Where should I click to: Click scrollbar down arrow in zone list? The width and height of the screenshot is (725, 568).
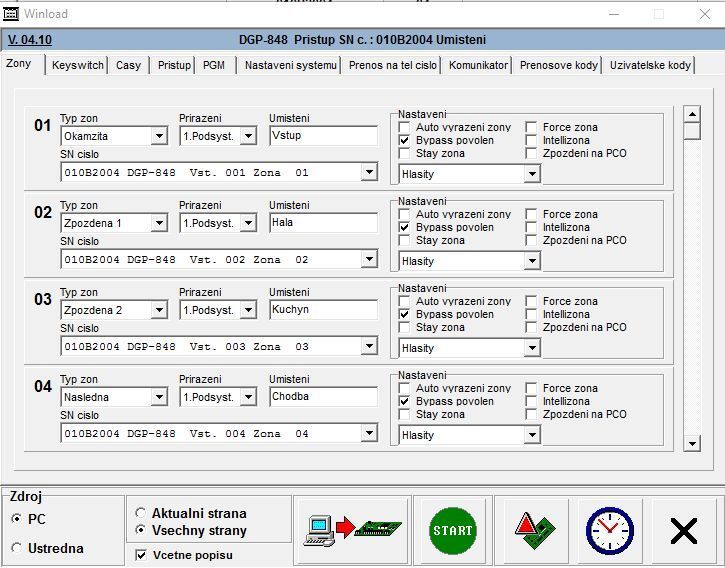click(x=692, y=442)
